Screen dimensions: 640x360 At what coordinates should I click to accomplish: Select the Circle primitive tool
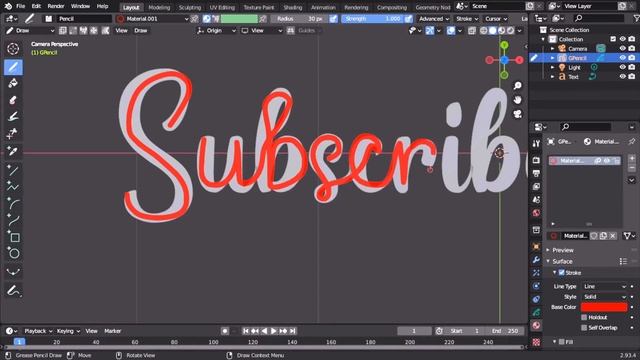(13, 253)
